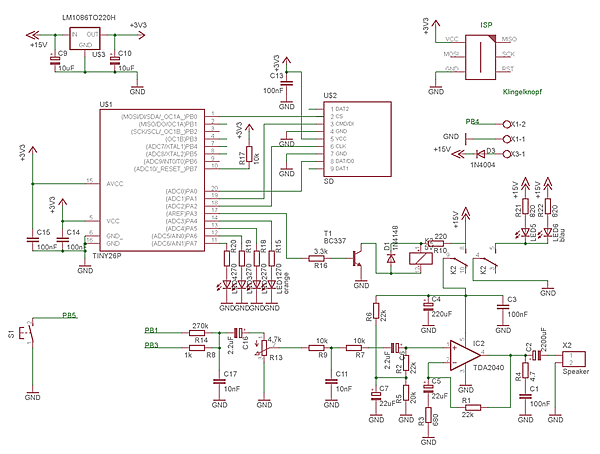The height and width of the screenshot is (454, 600).
Task: Select resistor R8 1k symbol
Action: (197, 348)
